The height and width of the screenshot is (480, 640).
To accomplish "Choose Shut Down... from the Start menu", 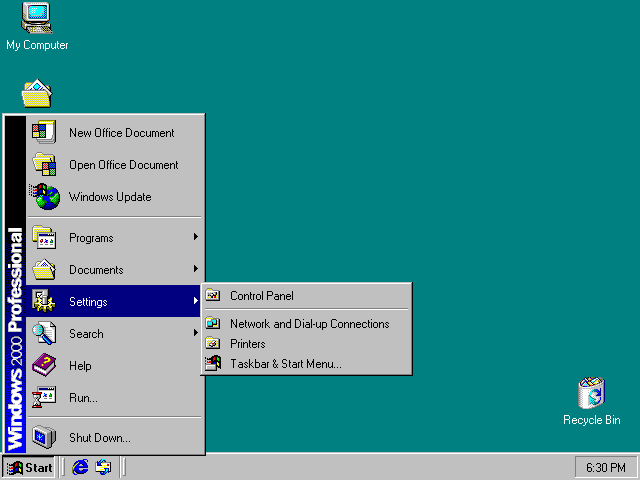I will [x=114, y=437].
